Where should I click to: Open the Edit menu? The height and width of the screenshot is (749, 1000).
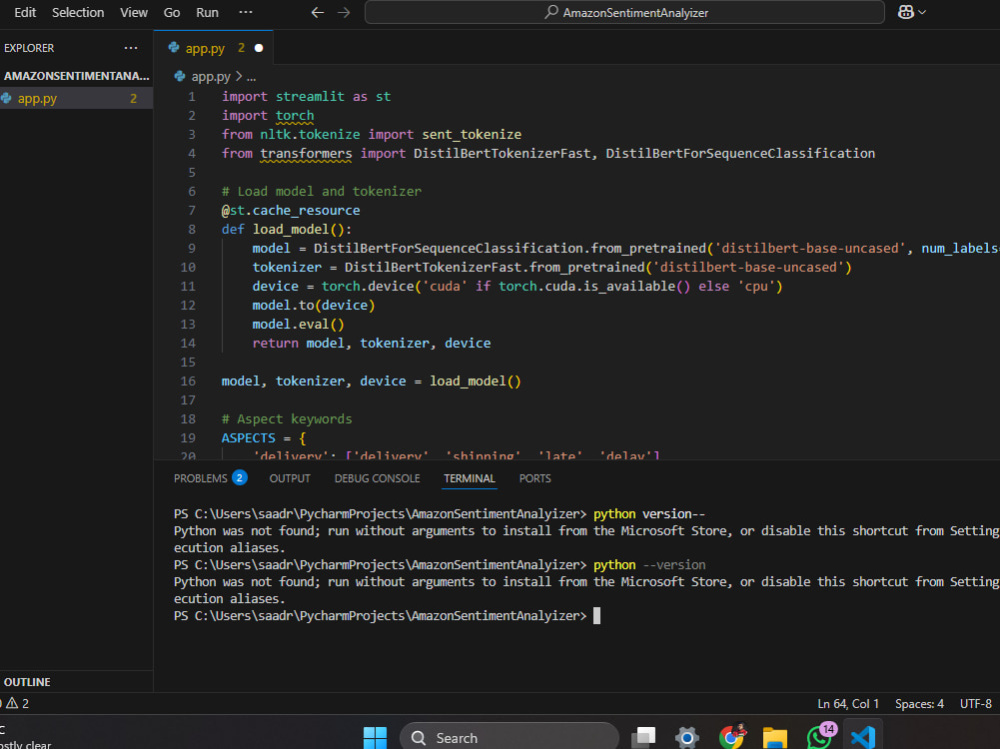tap(25, 13)
